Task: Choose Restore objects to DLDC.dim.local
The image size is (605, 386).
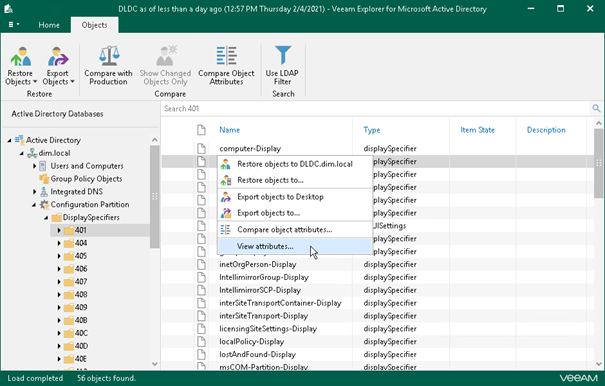Action: point(295,164)
